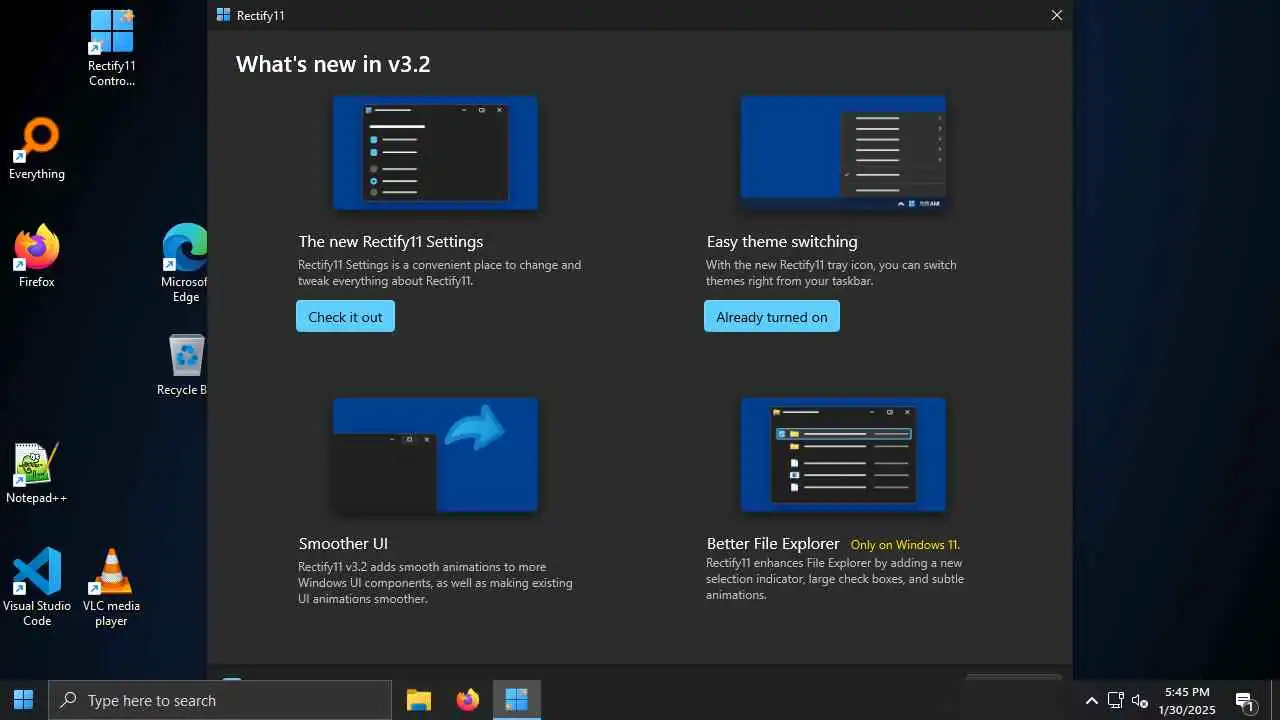Screen dimensions: 1280x720
Task: Click the volume speaker tray icon
Action: (x=1140, y=701)
